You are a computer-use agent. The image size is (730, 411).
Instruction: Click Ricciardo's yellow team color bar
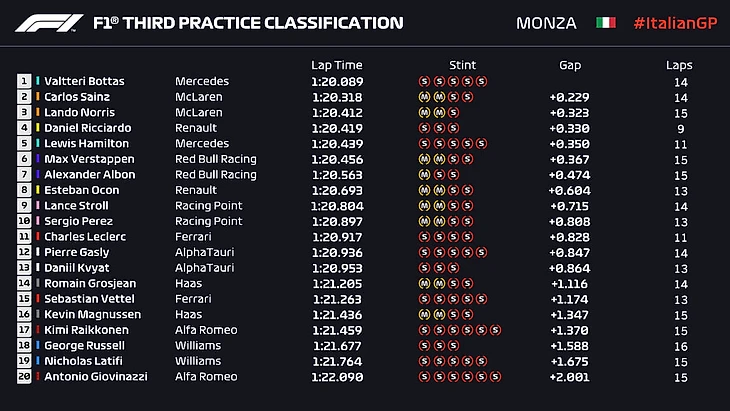point(38,129)
